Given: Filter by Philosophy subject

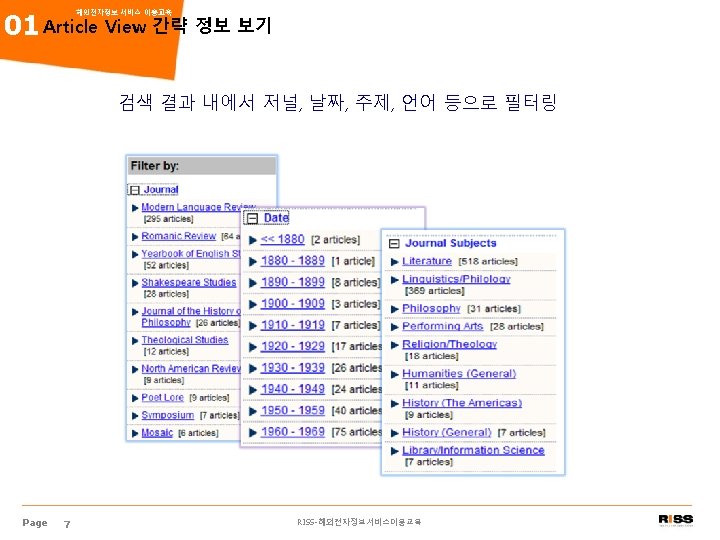Looking at the screenshot, I should click(x=431, y=309).
